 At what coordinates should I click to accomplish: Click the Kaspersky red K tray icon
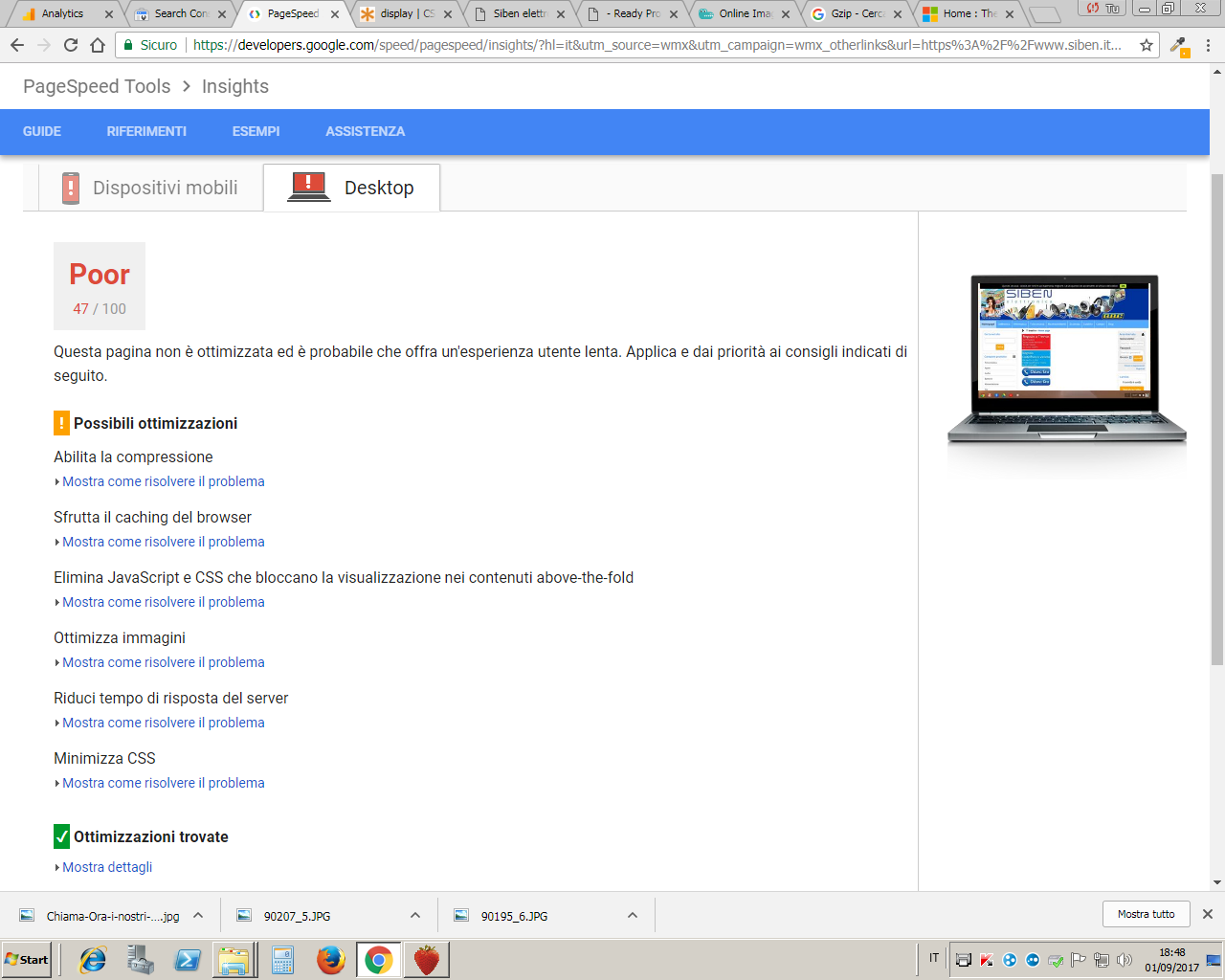[x=987, y=960]
